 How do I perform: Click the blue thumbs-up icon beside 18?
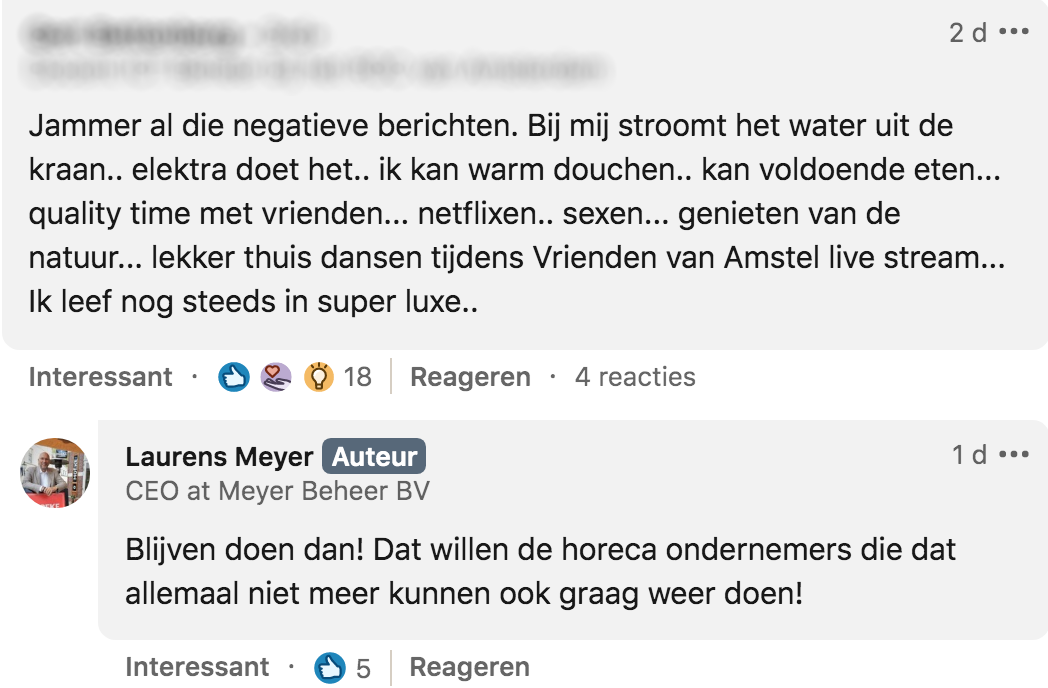click(234, 377)
